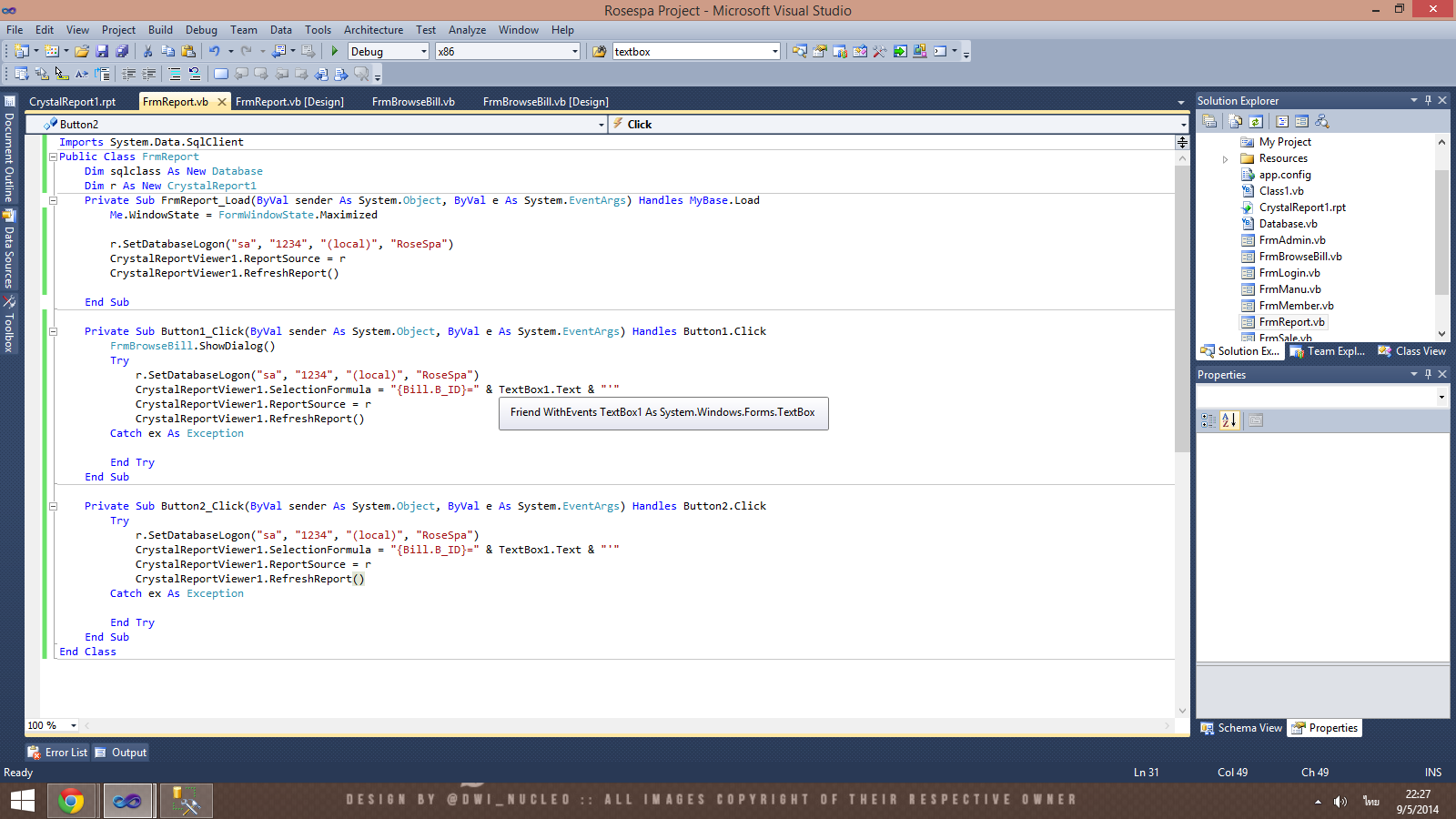Collapse the Button2_Click sub outline
Viewport: 1456px width, 819px height.
pos(53,506)
